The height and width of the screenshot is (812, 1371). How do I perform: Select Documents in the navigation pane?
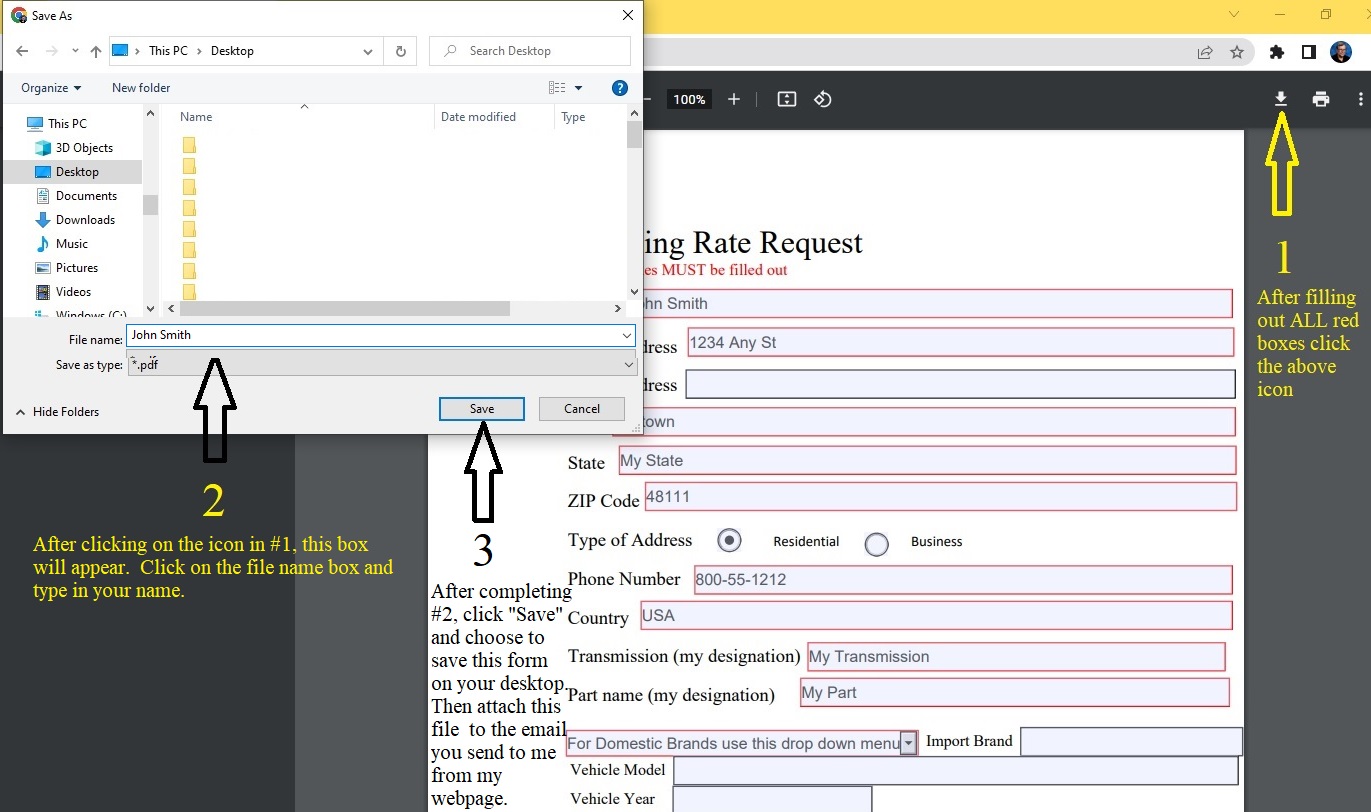(86, 196)
